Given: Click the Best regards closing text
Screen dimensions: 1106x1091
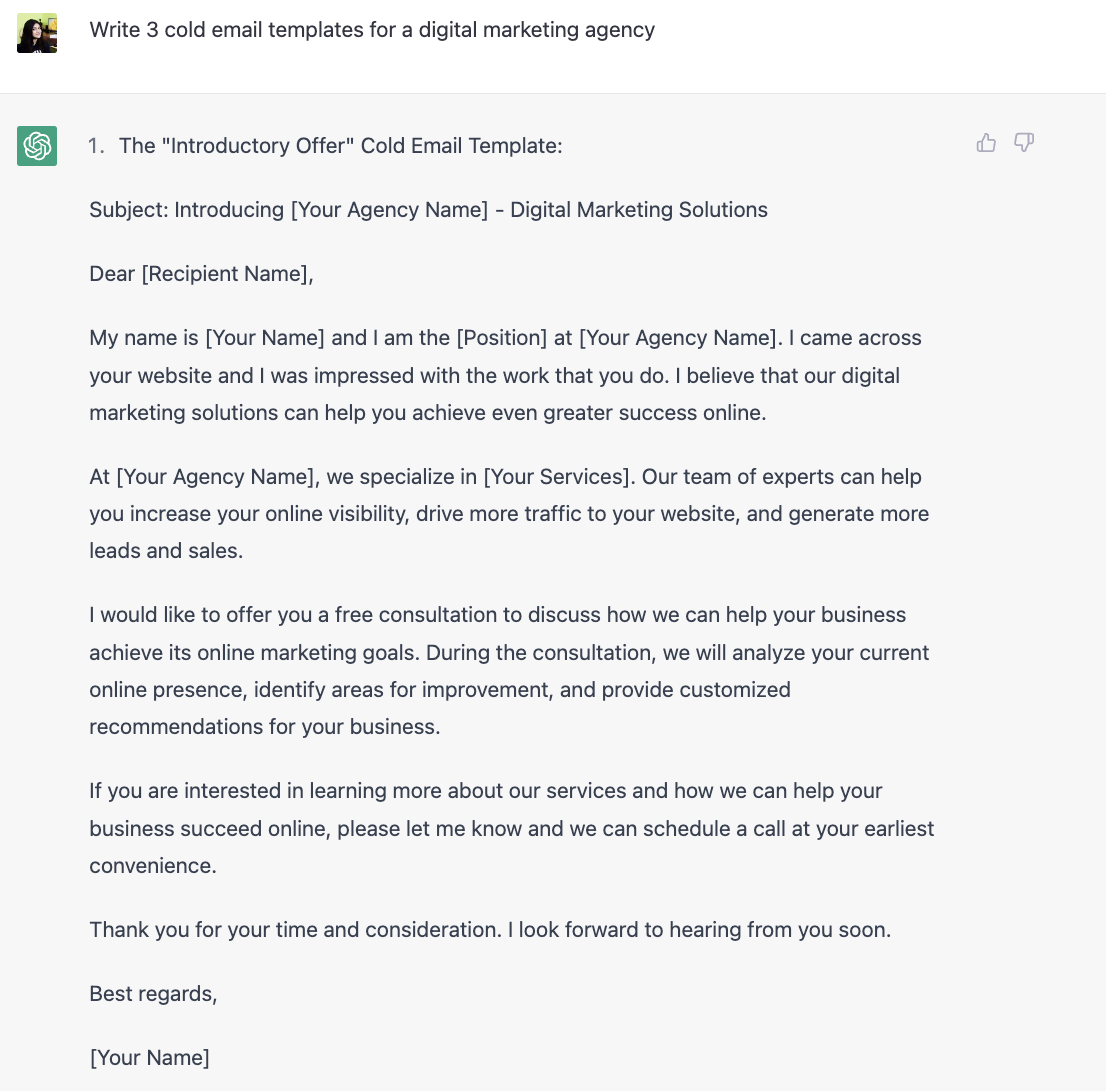Looking at the screenshot, I should 152,993.
